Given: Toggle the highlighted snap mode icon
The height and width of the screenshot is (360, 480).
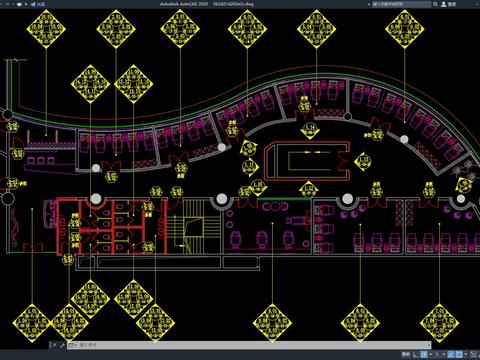Looking at the screenshot, I should coord(424,354).
